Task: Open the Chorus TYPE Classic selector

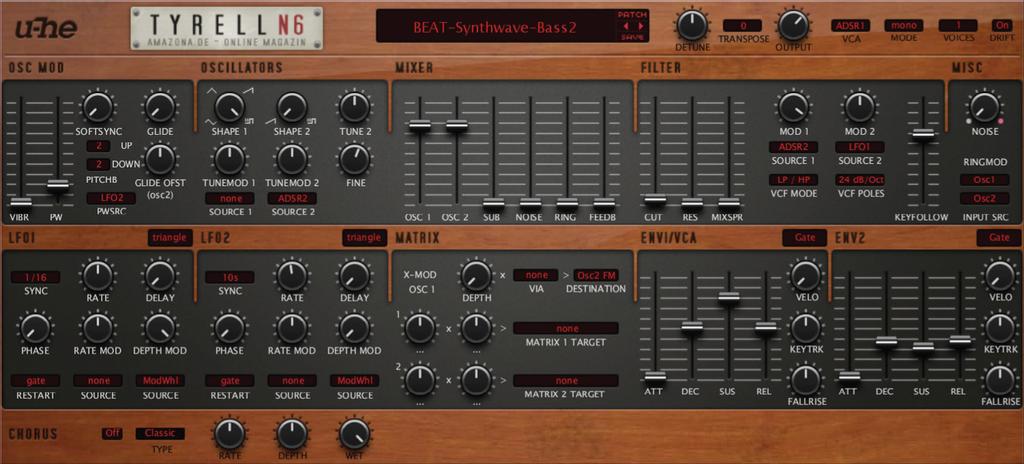Action: (160, 433)
